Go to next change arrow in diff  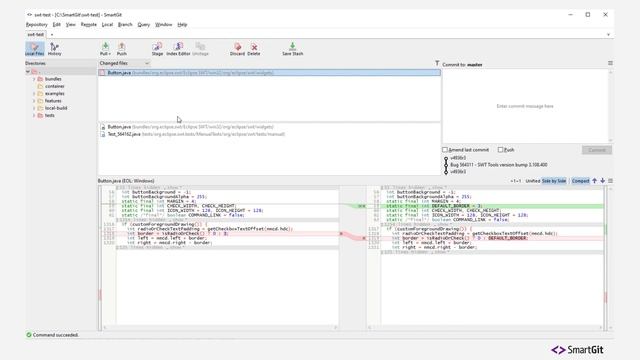click(602, 181)
